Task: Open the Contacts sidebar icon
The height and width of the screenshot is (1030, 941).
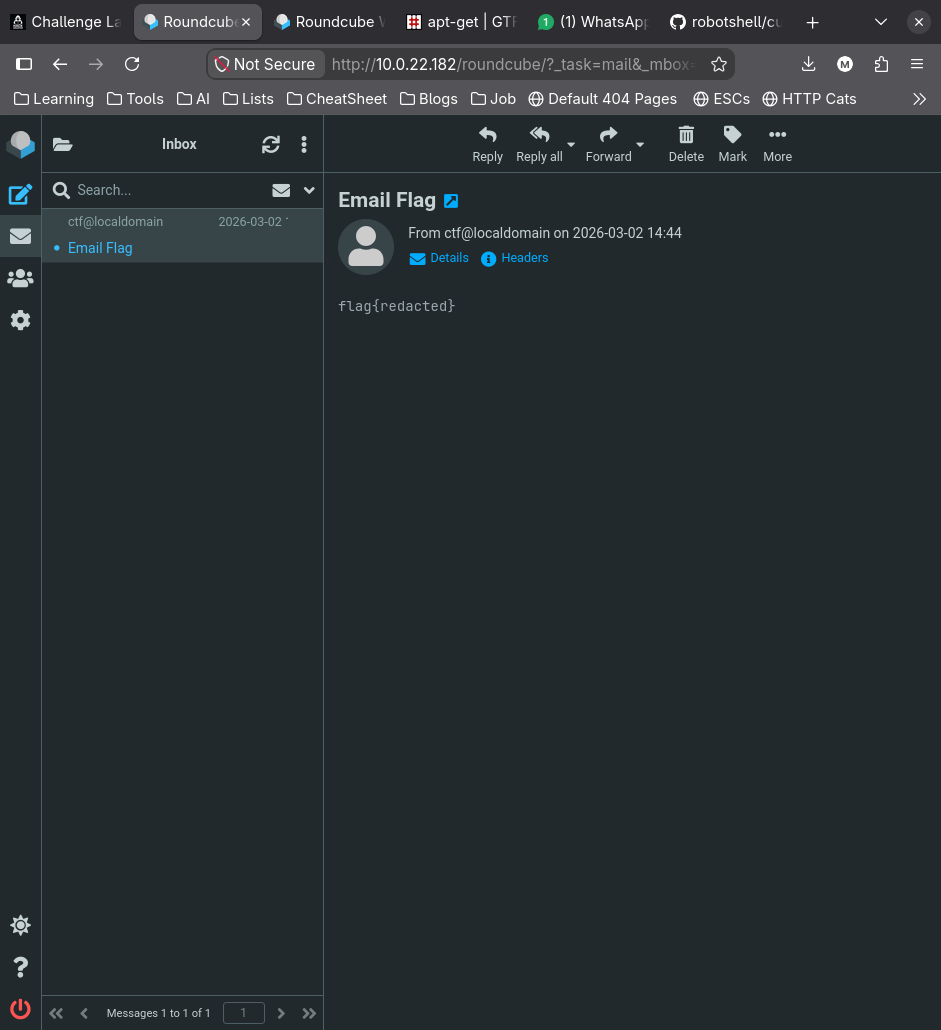Action: click(x=20, y=279)
